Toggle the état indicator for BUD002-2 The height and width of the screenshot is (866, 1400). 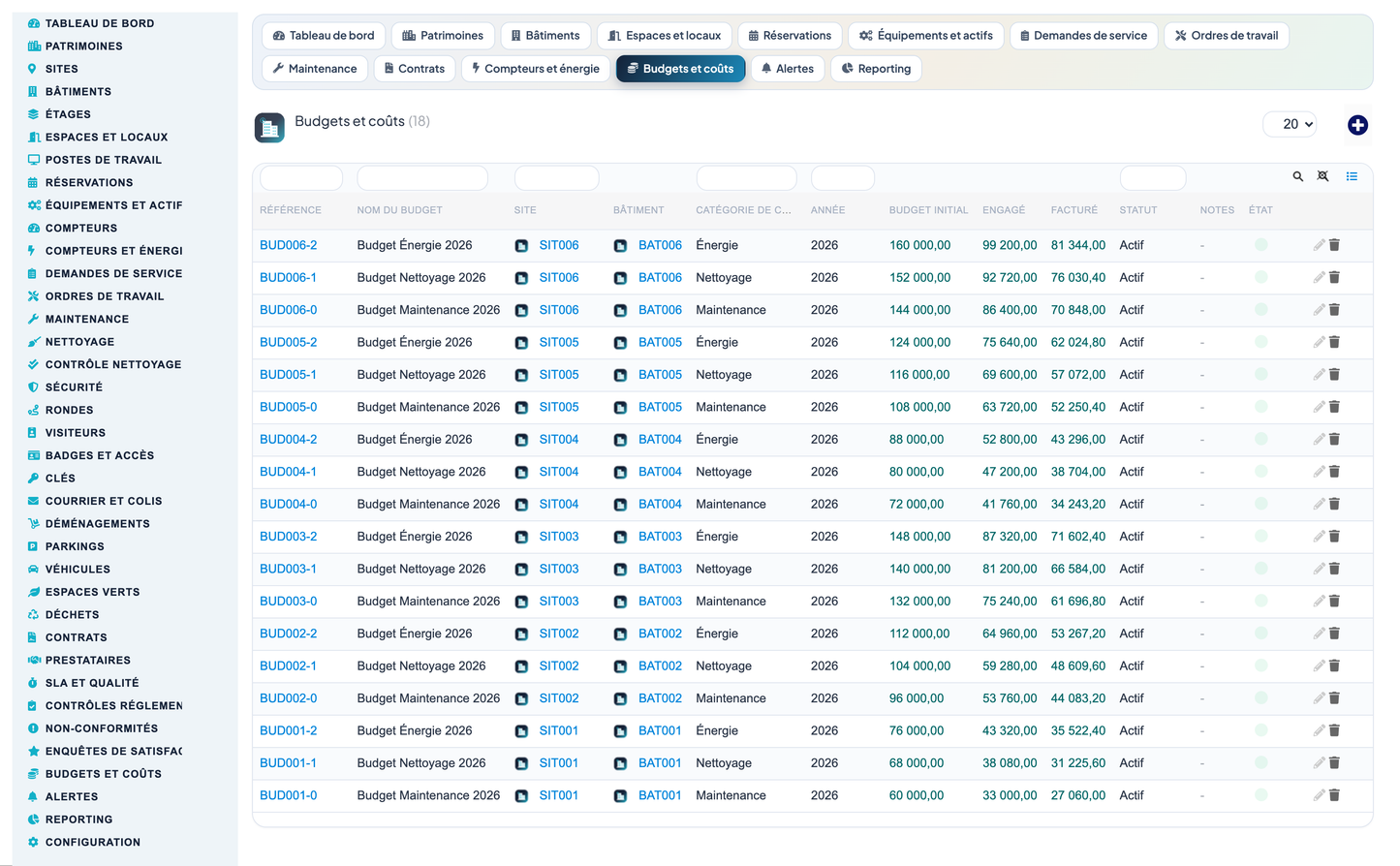pos(1260,634)
